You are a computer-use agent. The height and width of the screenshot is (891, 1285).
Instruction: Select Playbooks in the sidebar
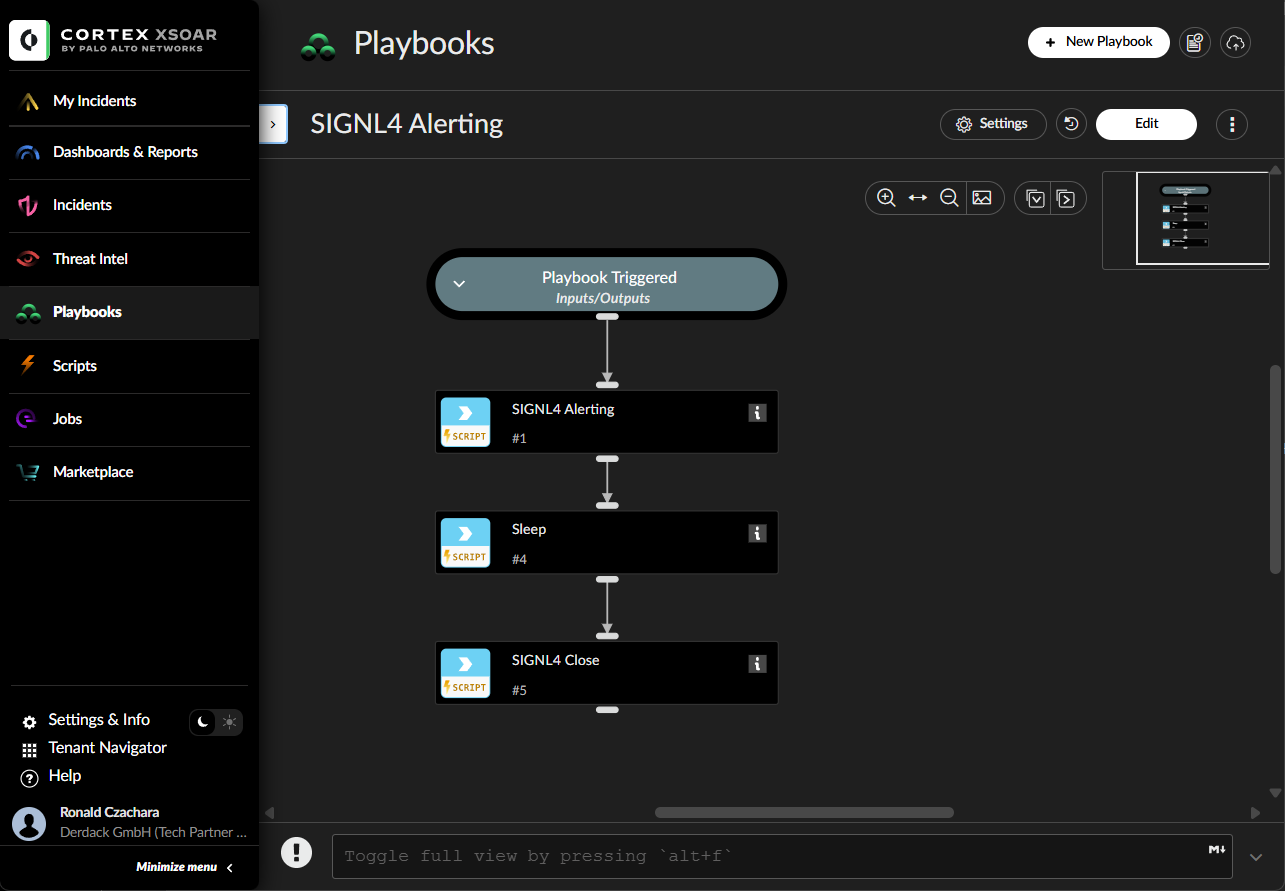129,312
